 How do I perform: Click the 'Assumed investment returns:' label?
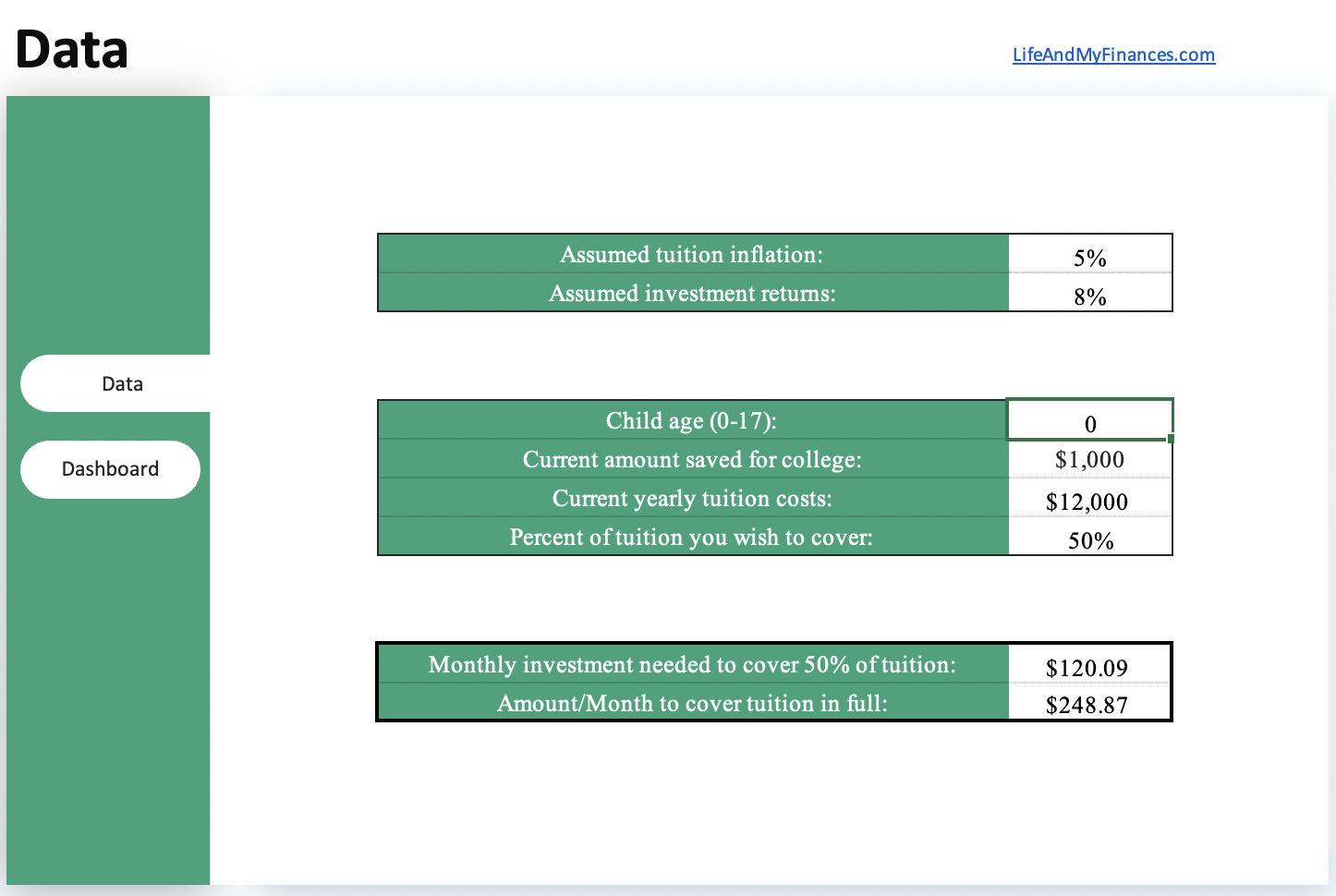tap(692, 293)
